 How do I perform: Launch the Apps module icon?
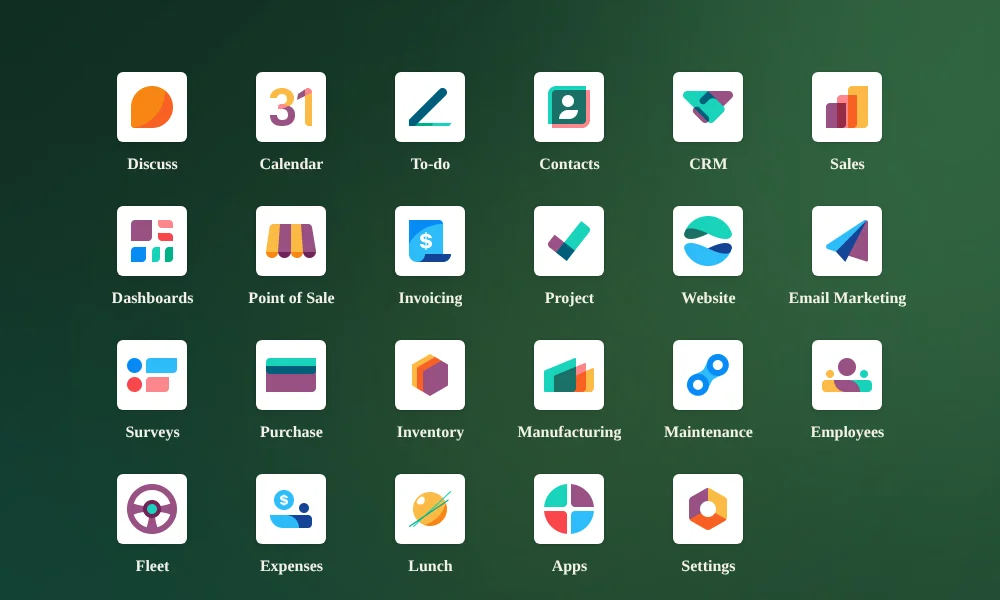point(569,509)
